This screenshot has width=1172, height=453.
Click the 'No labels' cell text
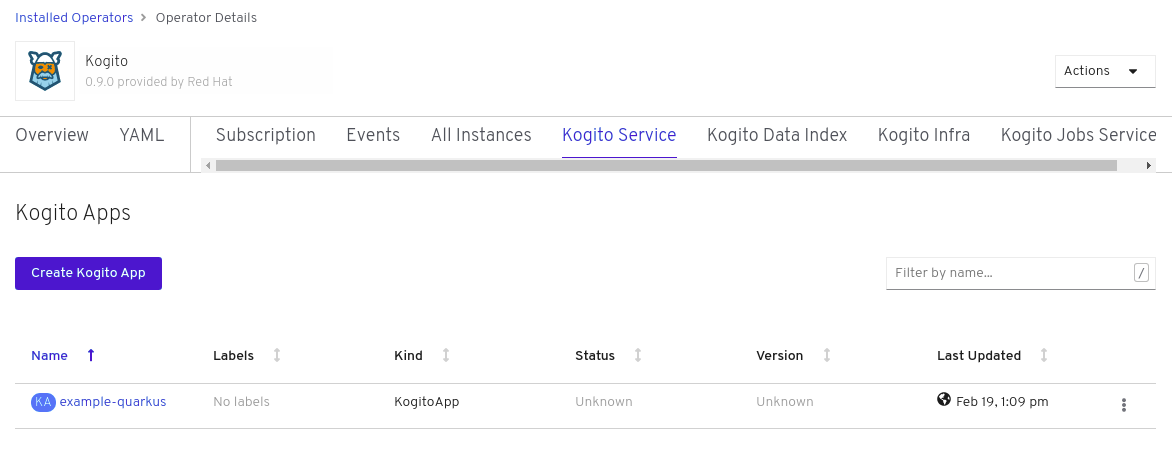(x=241, y=402)
